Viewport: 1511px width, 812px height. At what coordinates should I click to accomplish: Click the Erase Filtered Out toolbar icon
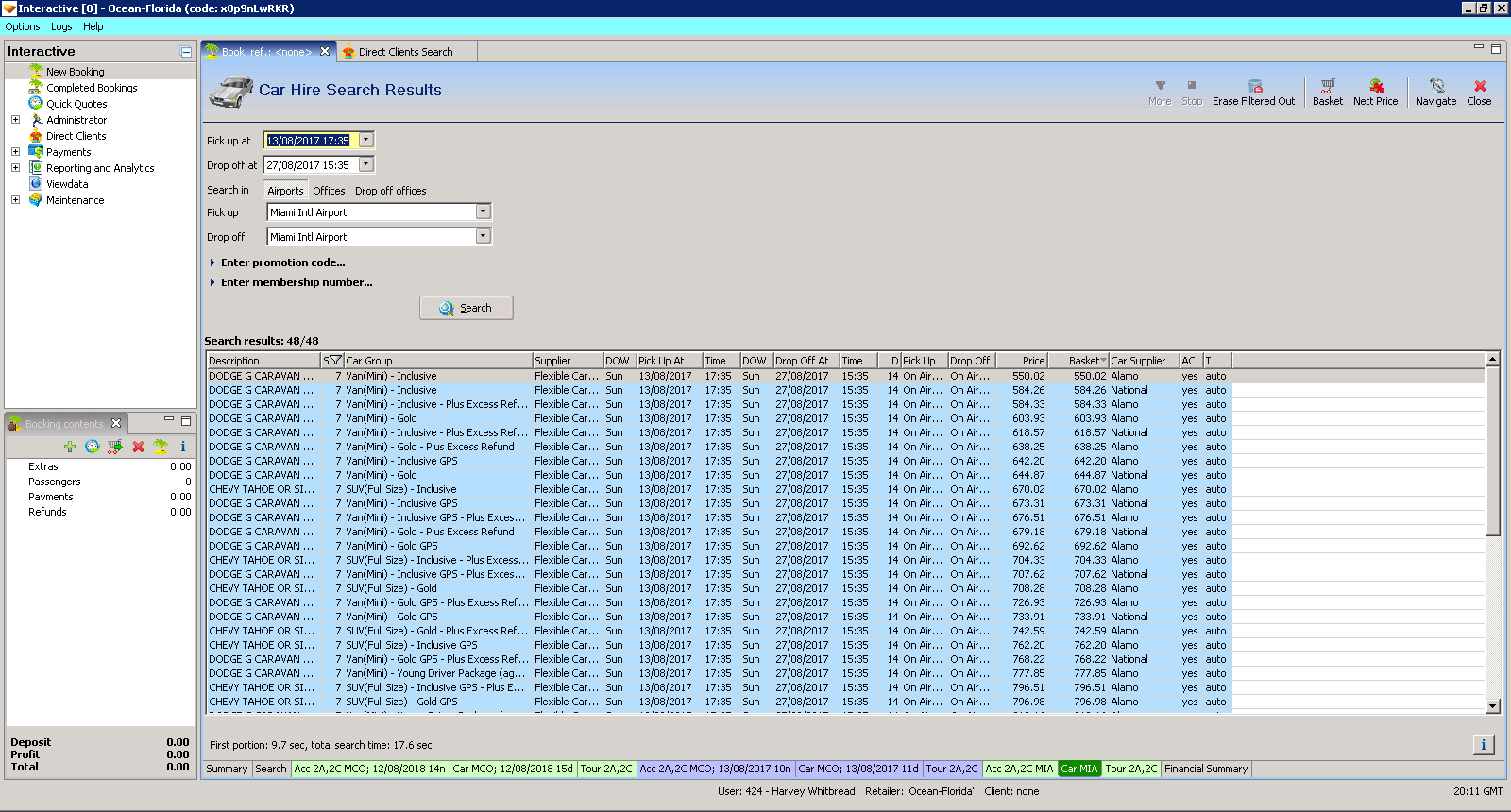coord(1254,86)
